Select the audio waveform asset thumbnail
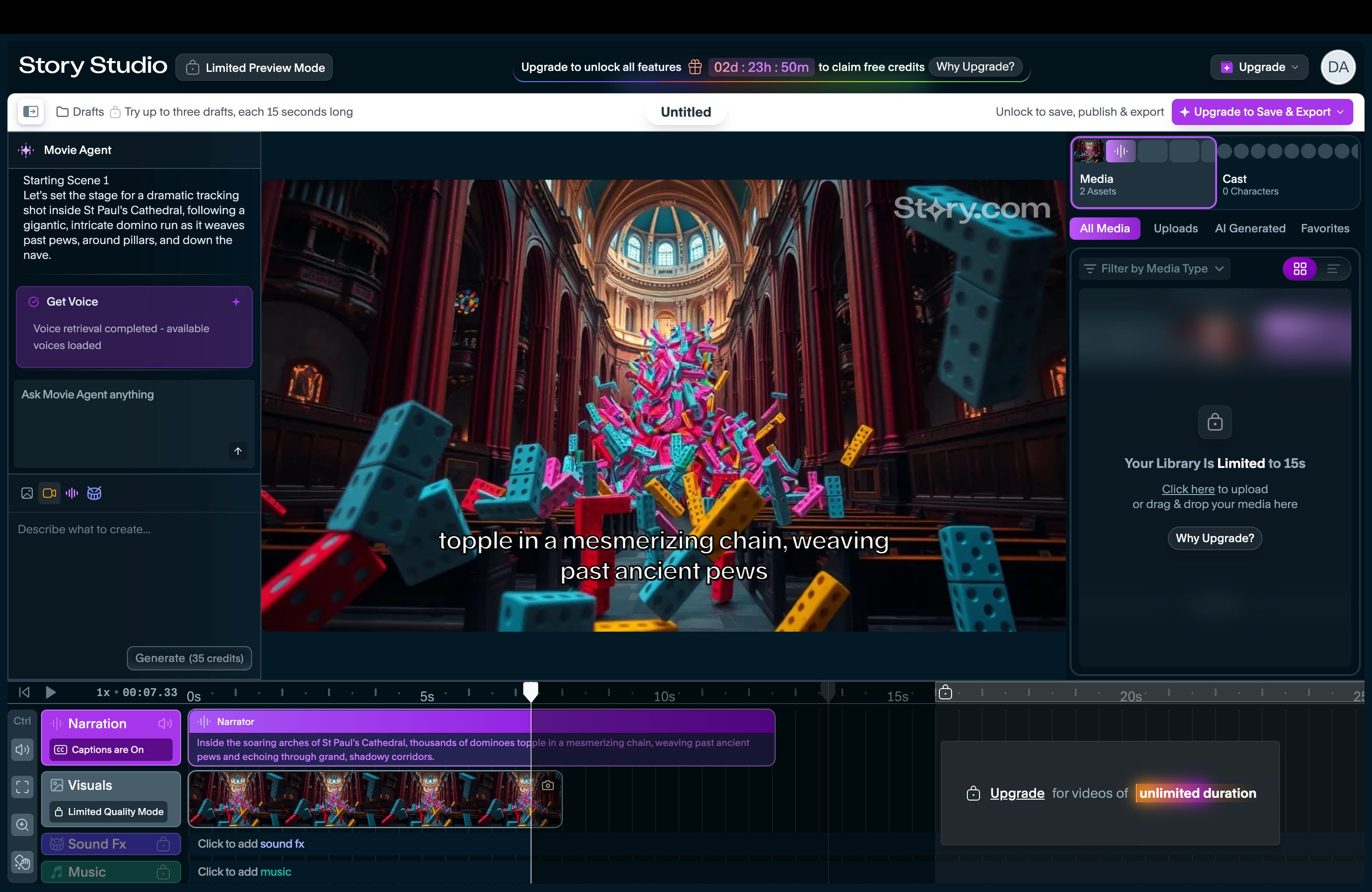The width and height of the screenshot is (1372, 892). [x=1120, y=151]
